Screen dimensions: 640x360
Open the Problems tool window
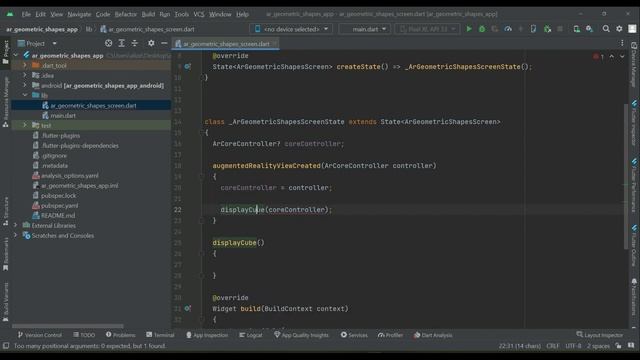point(120,335)
